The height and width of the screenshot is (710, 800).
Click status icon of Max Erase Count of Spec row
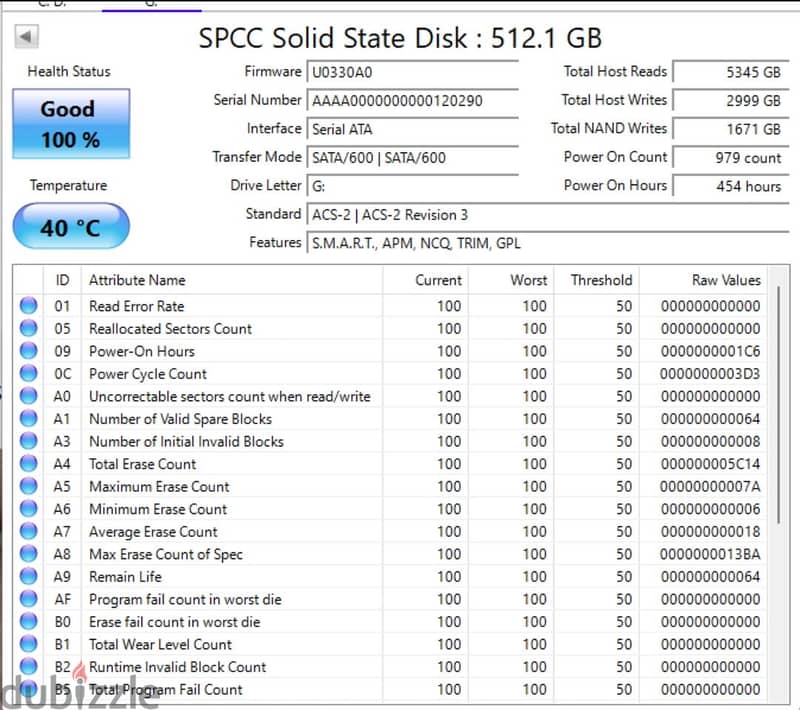(29, 553)
